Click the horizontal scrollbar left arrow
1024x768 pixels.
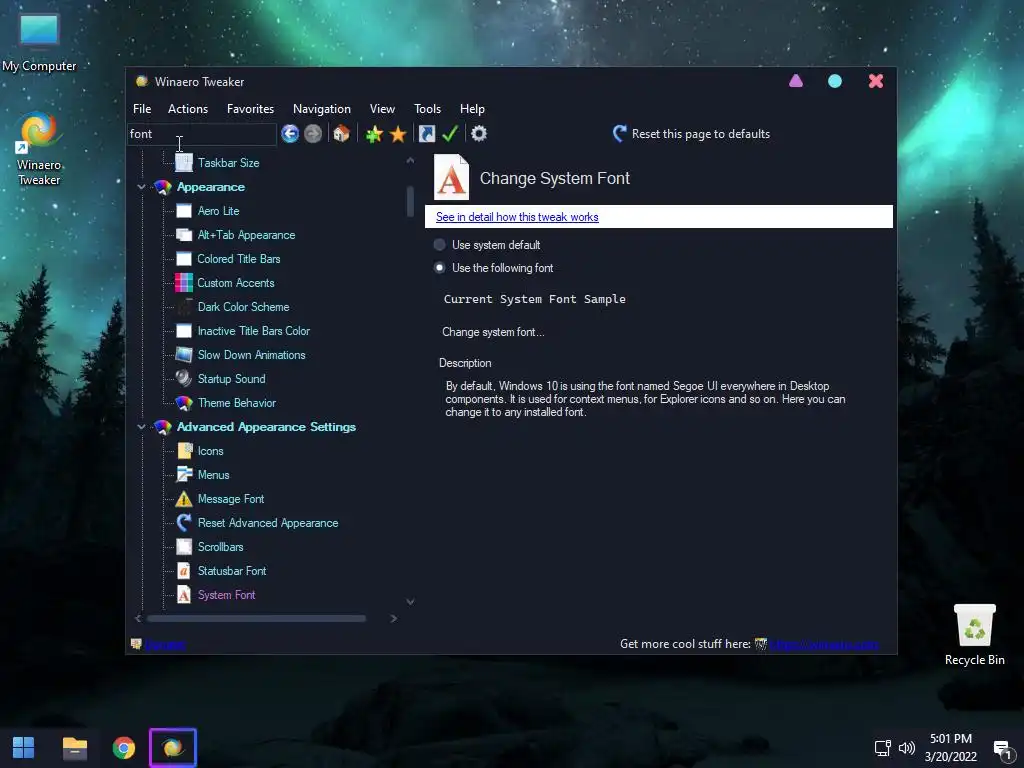pyautogui.click(x=138, y=618)
